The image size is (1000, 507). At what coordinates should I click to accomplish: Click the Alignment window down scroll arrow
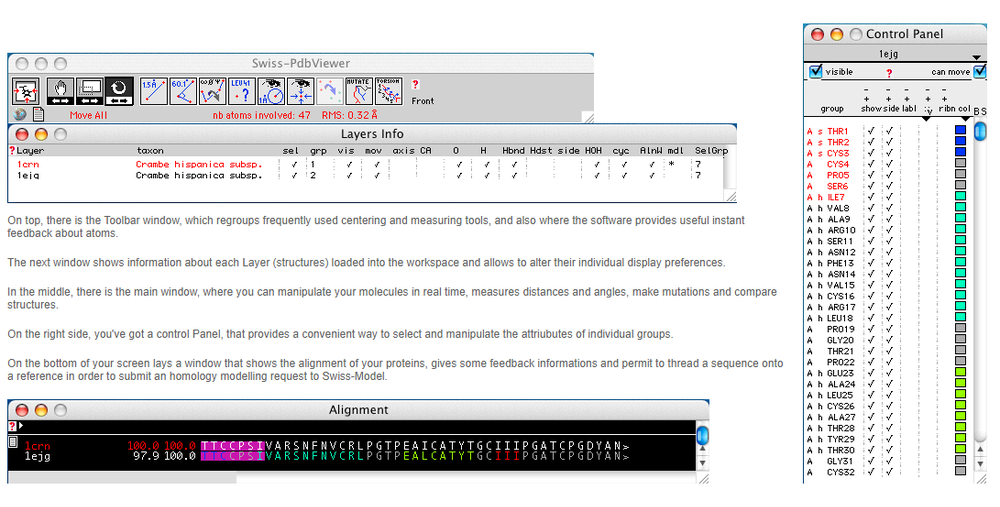tap(703, 463)
